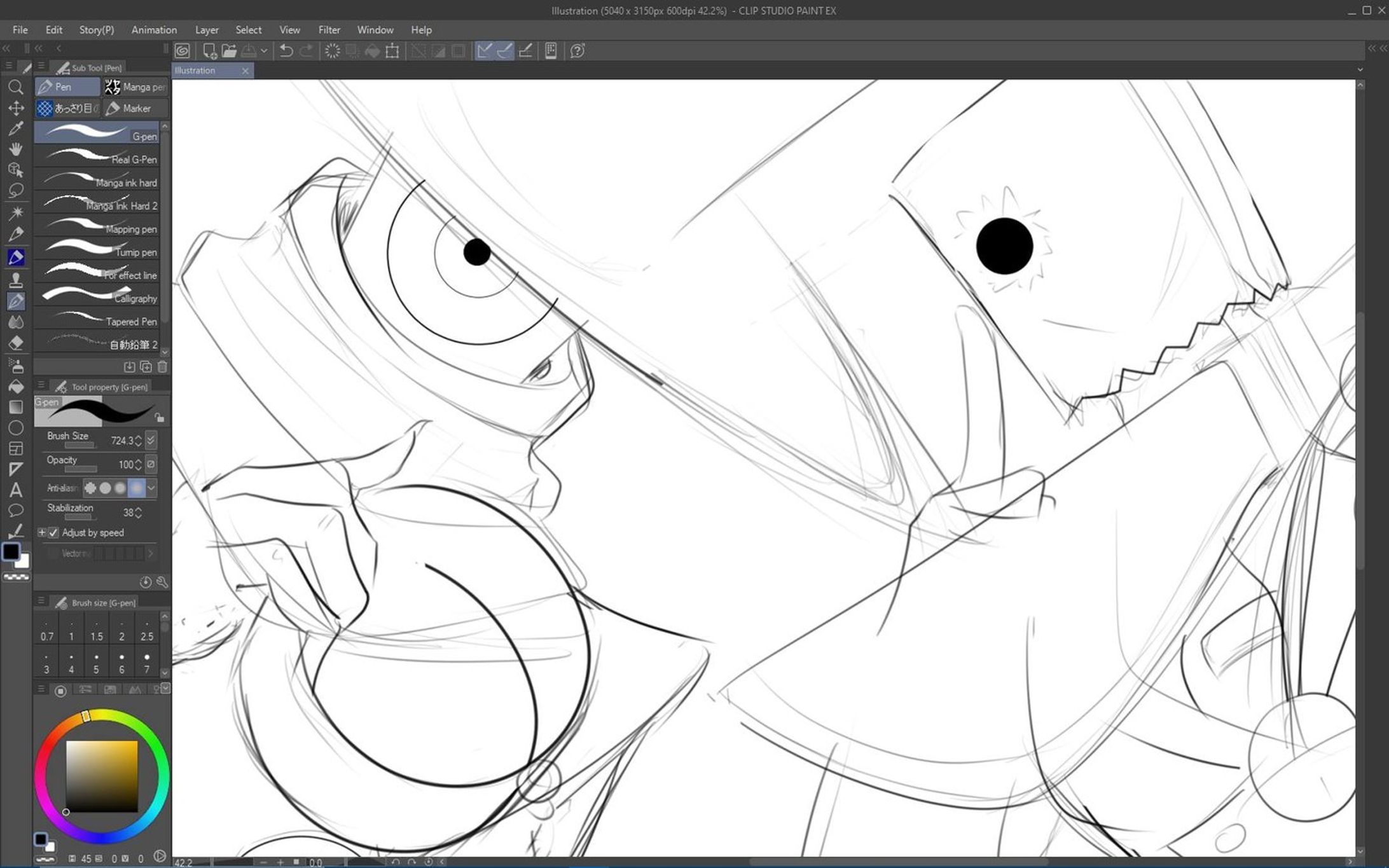Toggle Snap to Grid in command bar

[x=525, y=51]
